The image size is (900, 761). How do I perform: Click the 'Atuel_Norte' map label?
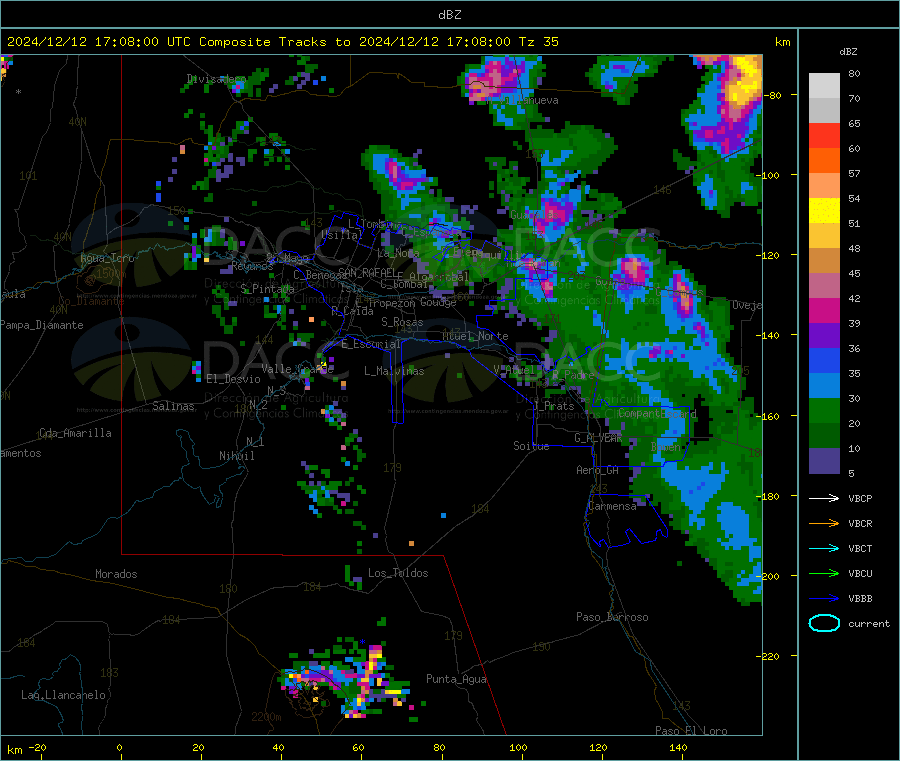(475, 336)
